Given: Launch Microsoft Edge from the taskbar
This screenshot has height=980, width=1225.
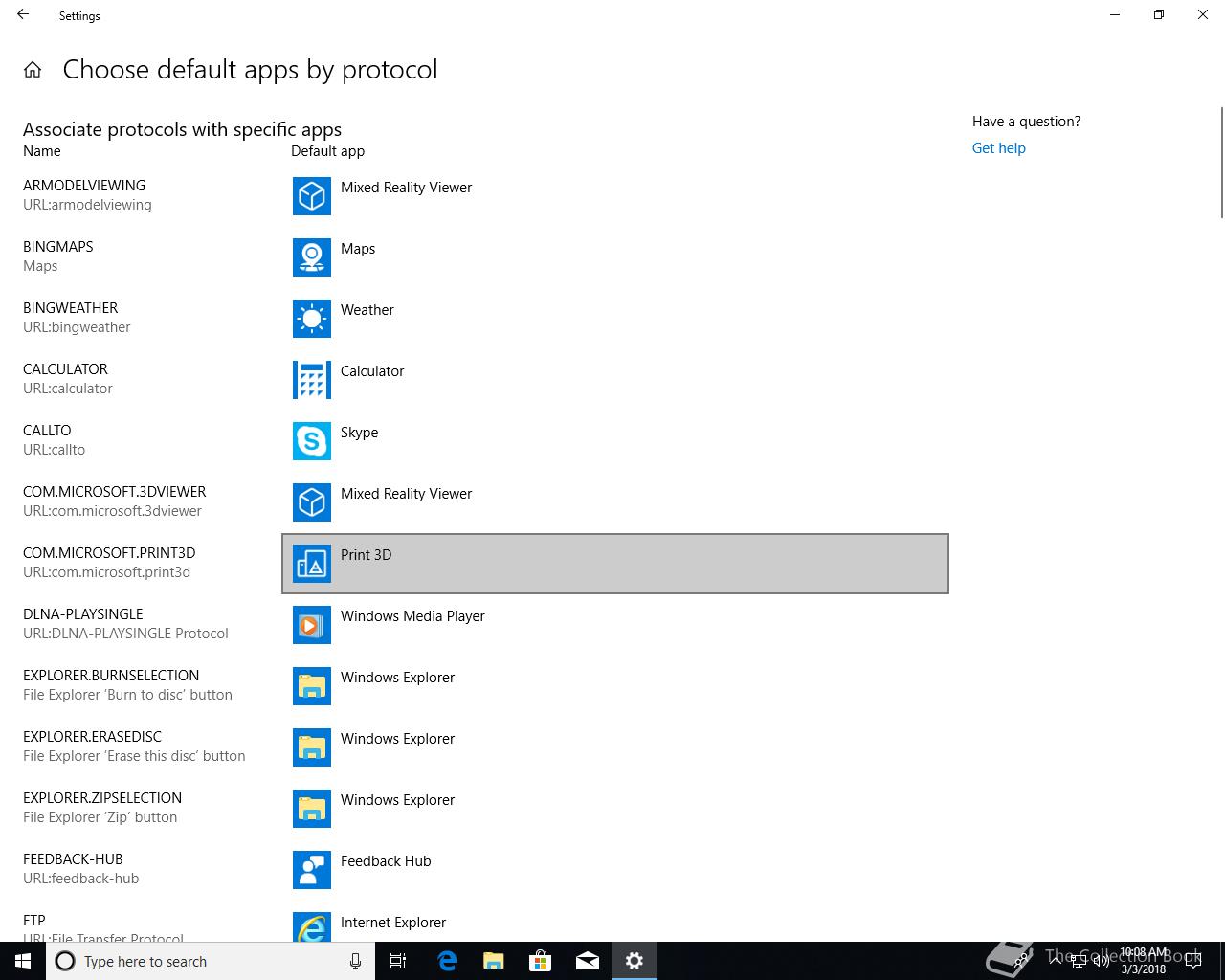Looking at the screenshot, I should click(x=447, y=961).
